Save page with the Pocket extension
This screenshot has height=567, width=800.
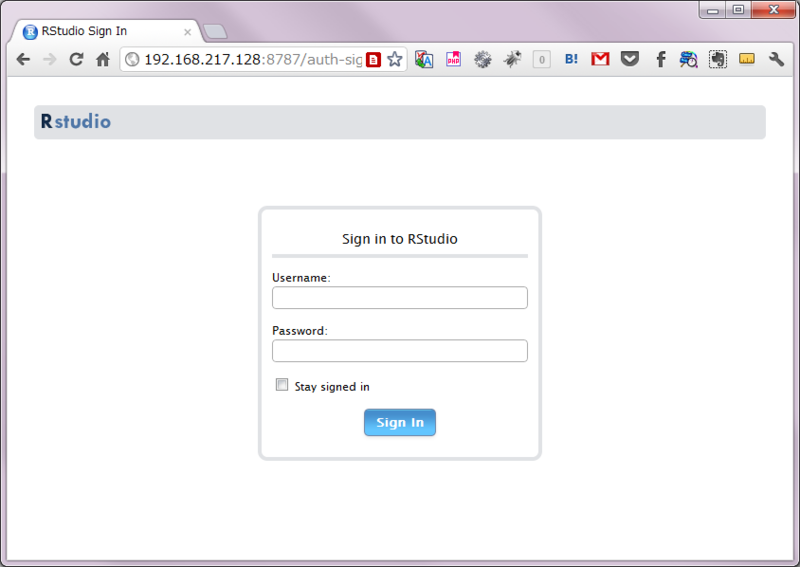click(x=630, y=60)
